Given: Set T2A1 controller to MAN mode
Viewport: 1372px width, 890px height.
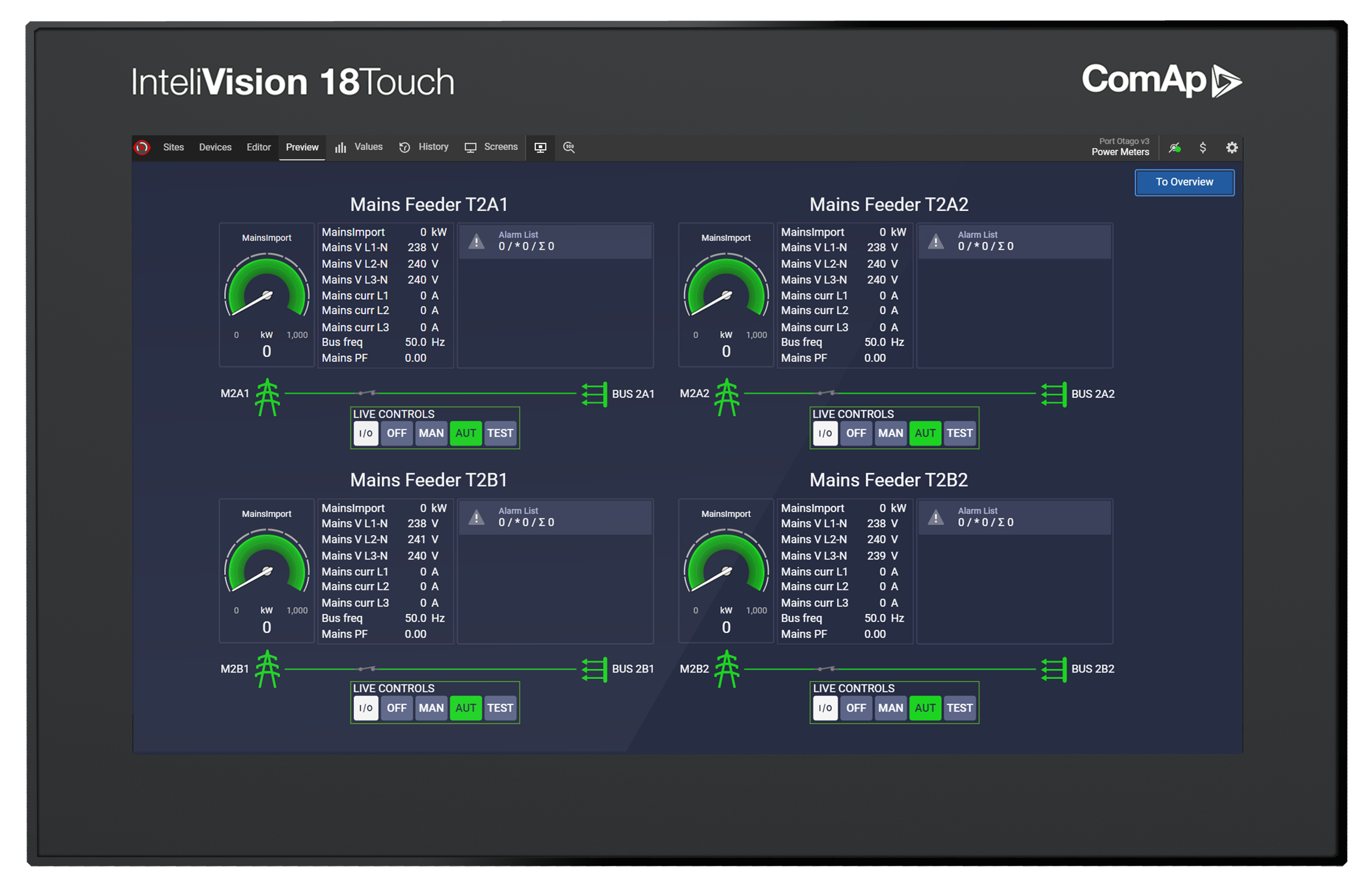Looking at the screenshot, I should tap(431, 433).
